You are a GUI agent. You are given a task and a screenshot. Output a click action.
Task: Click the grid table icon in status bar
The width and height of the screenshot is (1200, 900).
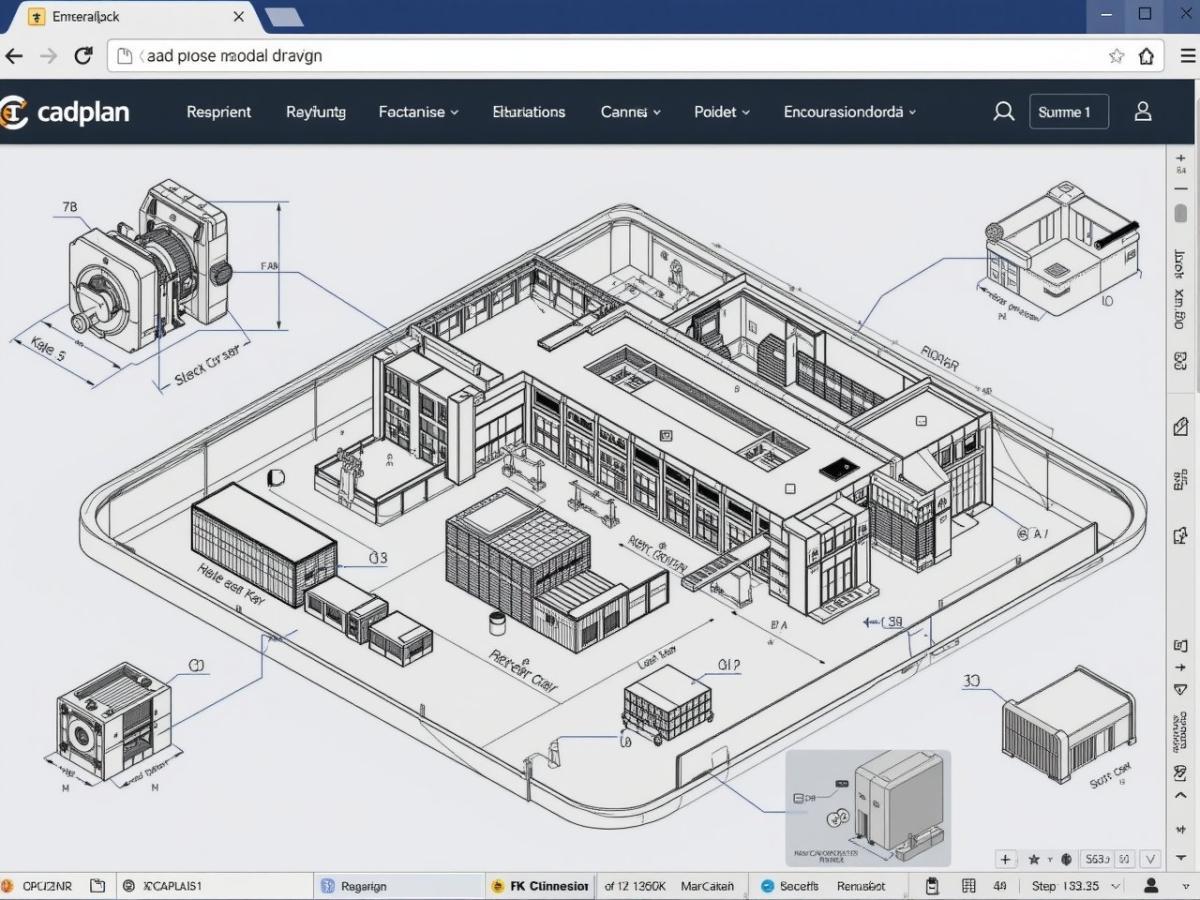pyautogui.click(x=968, y=886)
